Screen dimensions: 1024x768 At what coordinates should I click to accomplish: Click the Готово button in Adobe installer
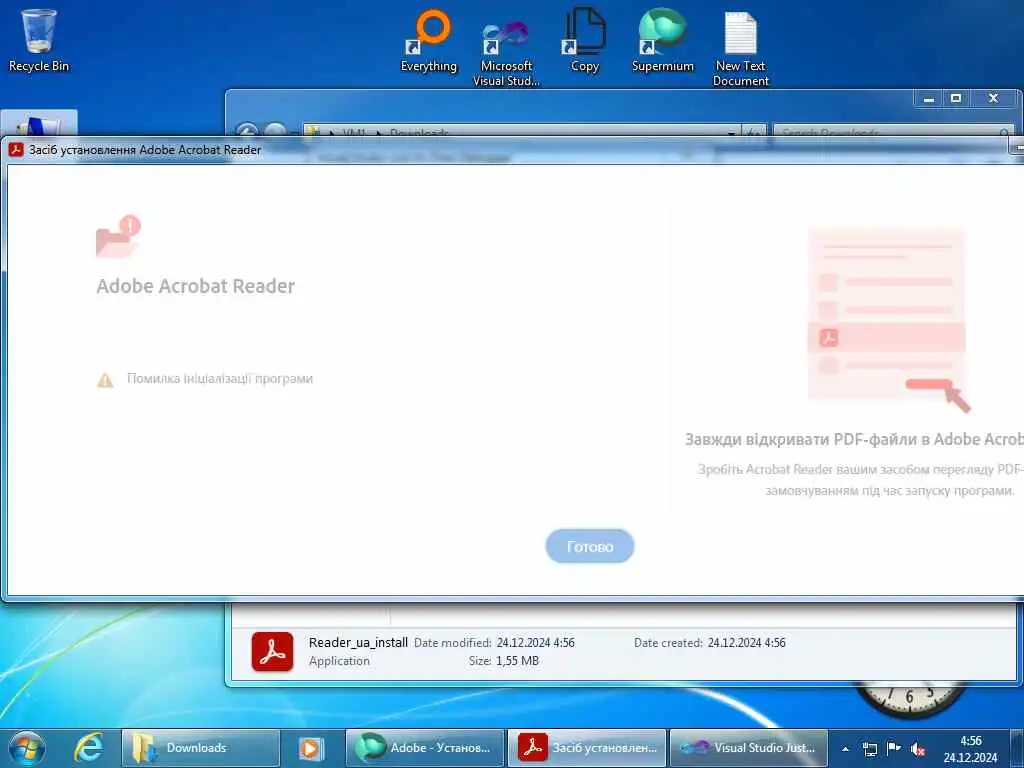(589, 546)
